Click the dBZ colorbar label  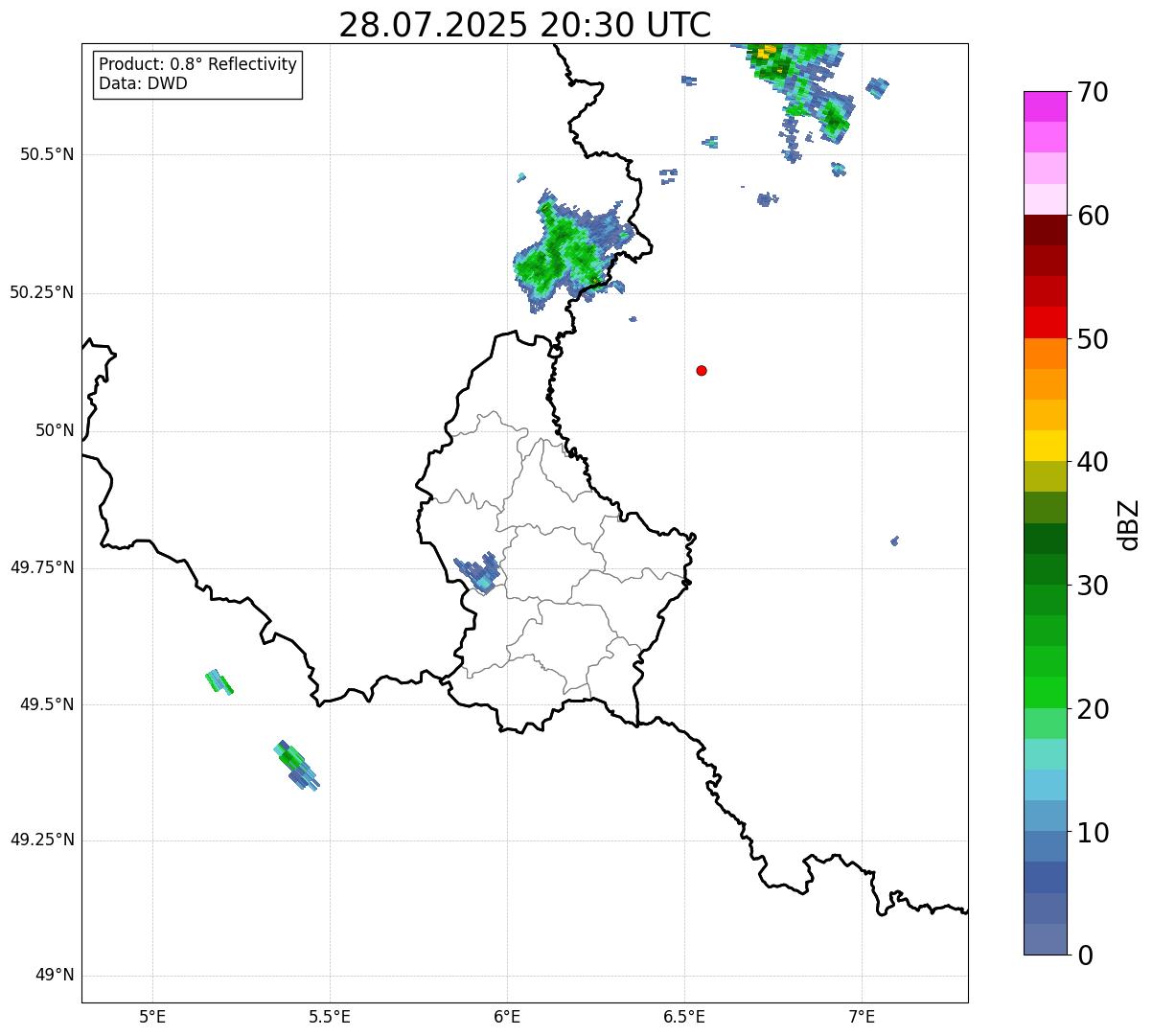pyautogui.click(x=1129, y=523)
